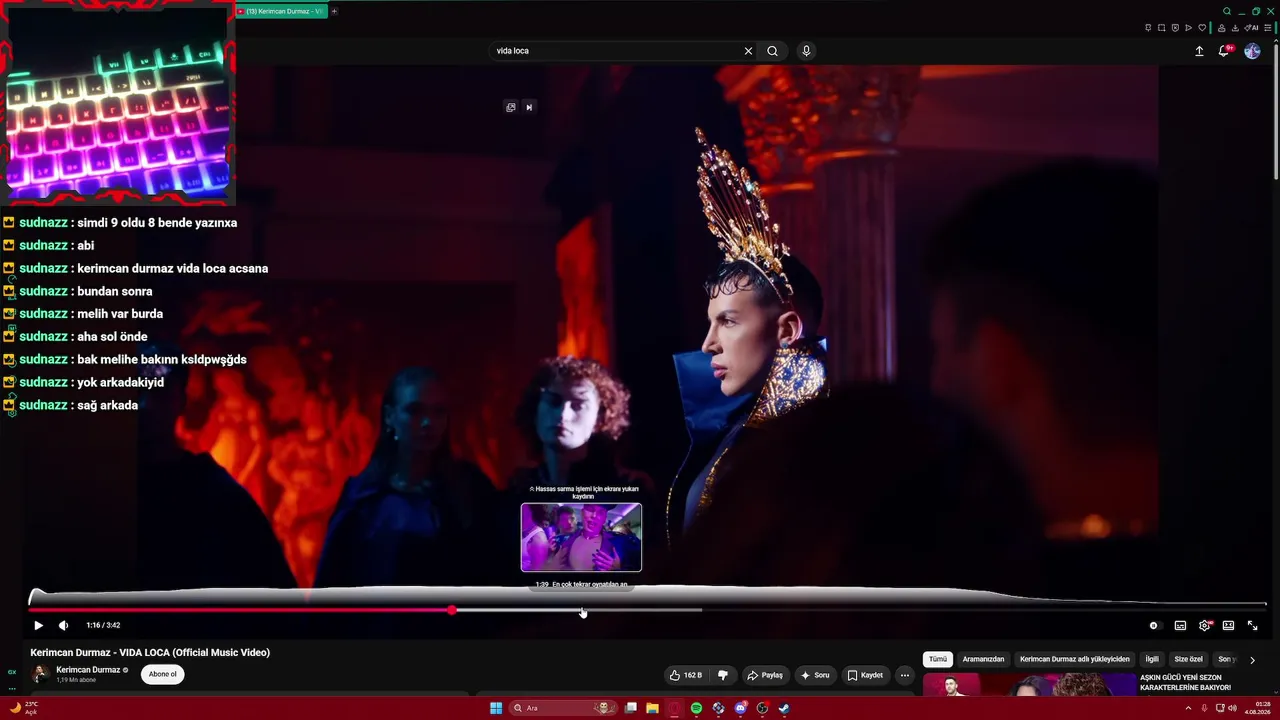Open YouTube notifications bell
This screenshot has height=720, width=1280.
click(1224, 51)
